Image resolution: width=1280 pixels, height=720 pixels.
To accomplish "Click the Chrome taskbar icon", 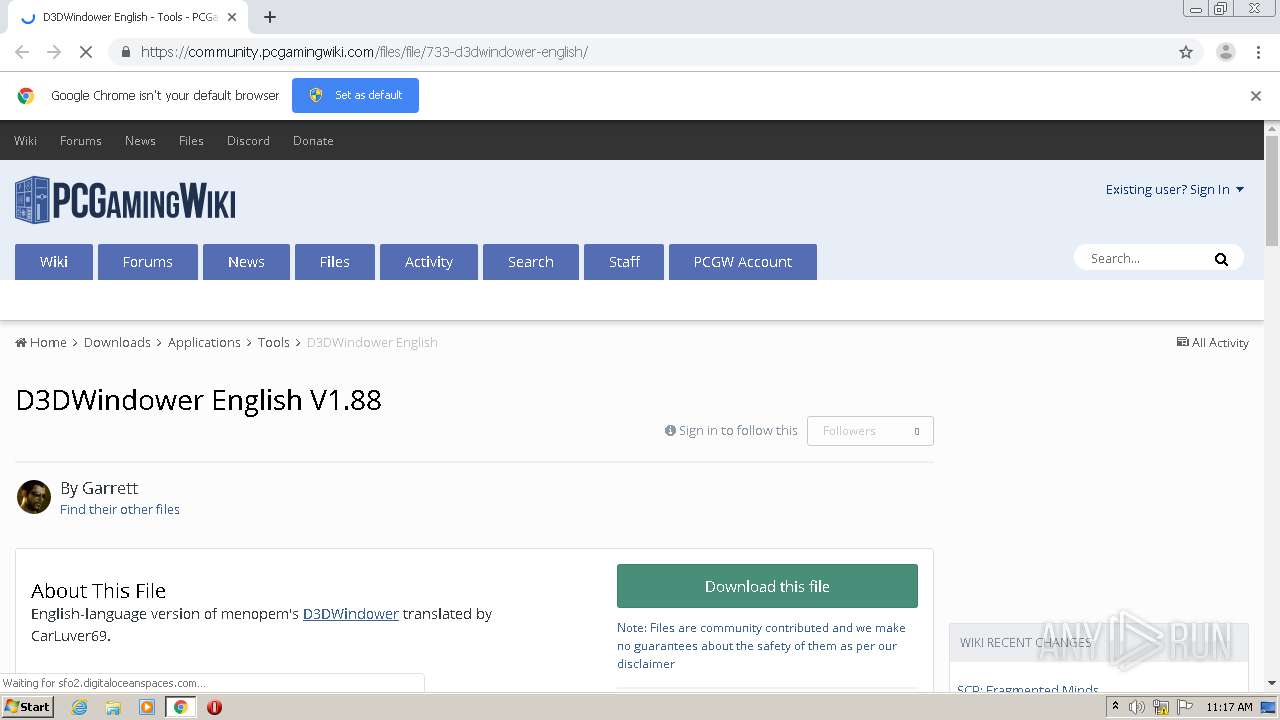I will [181, 707].
